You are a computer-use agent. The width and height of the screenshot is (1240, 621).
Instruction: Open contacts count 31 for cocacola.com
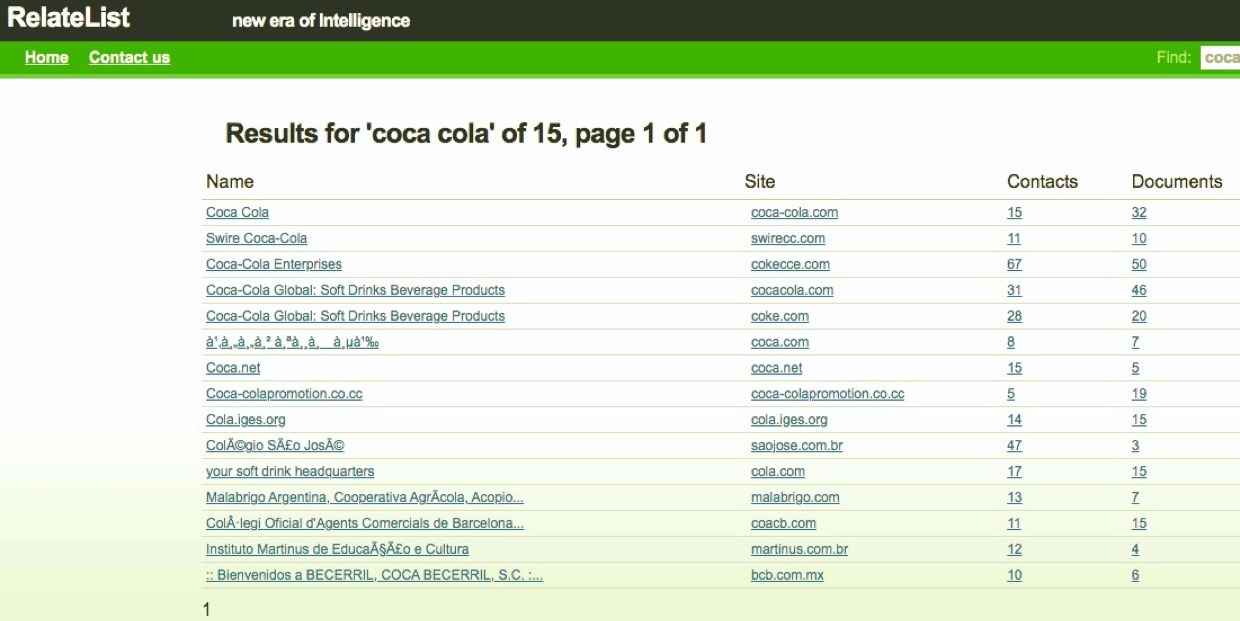click(x=1014, y=290)
